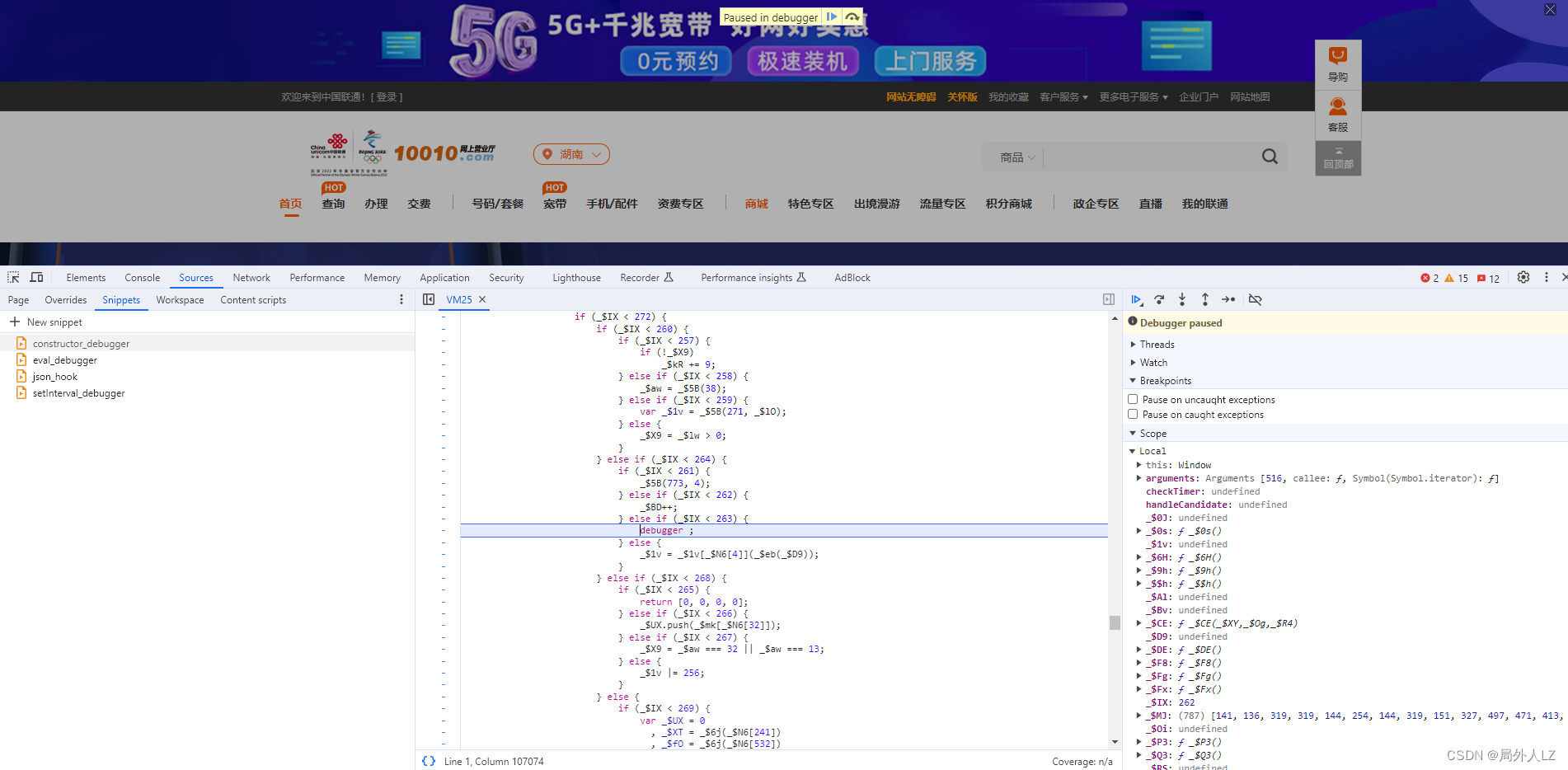1568x770 pixels.
Task: Expand the arguments variable in scope
Action: [x=1139, y=478]
